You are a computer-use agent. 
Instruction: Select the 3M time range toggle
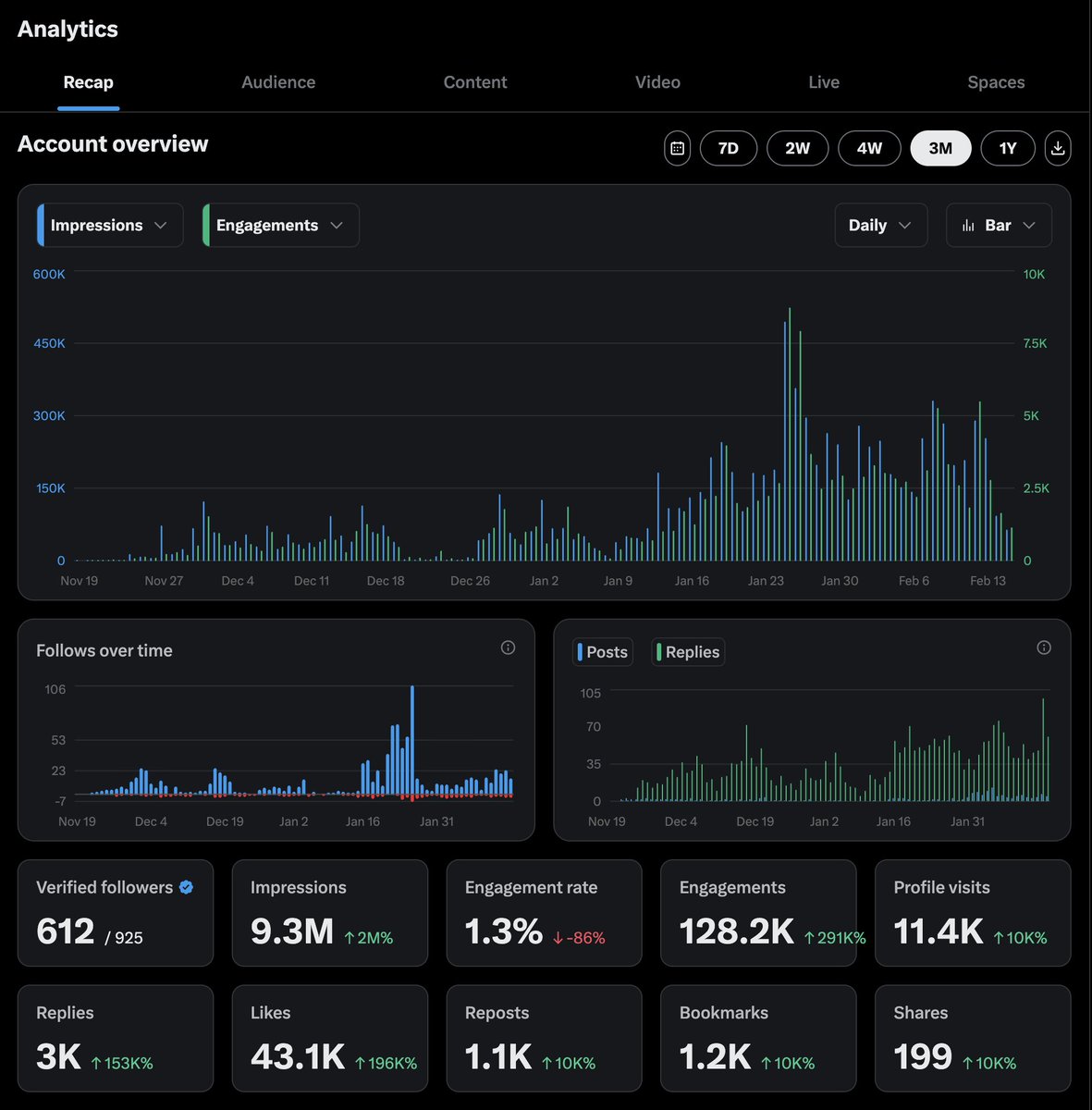[939, 148]
